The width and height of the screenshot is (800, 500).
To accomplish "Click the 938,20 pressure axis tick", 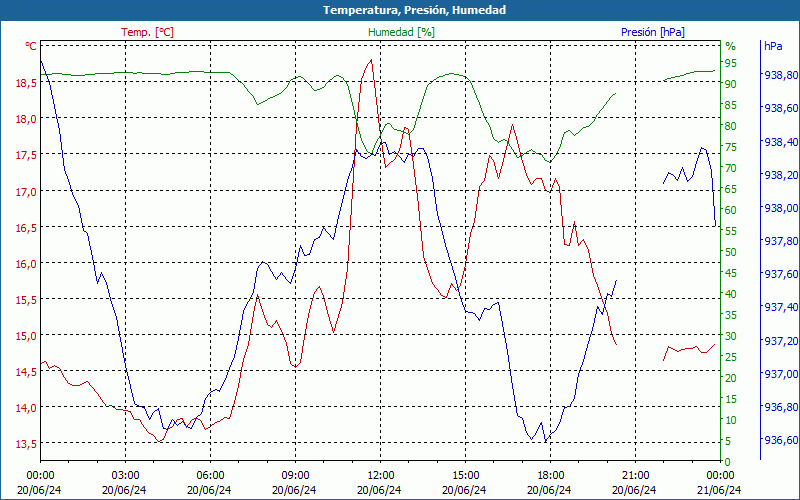I will click(781, 175).
